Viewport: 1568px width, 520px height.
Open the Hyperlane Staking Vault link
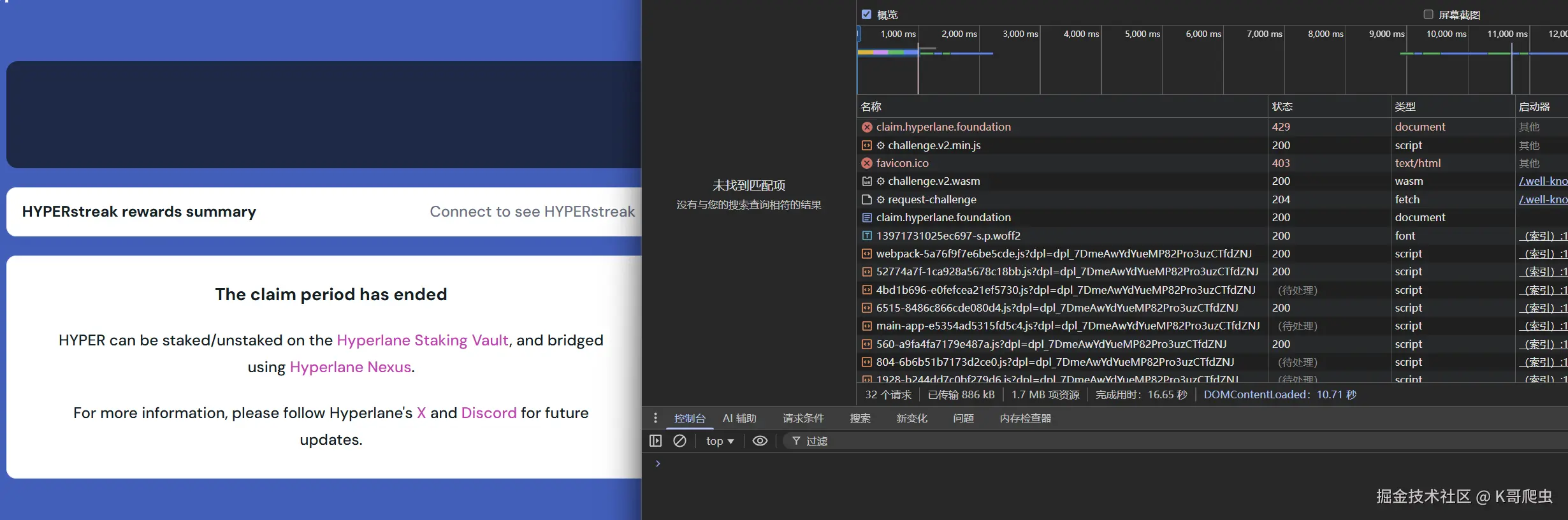[422, 340]
